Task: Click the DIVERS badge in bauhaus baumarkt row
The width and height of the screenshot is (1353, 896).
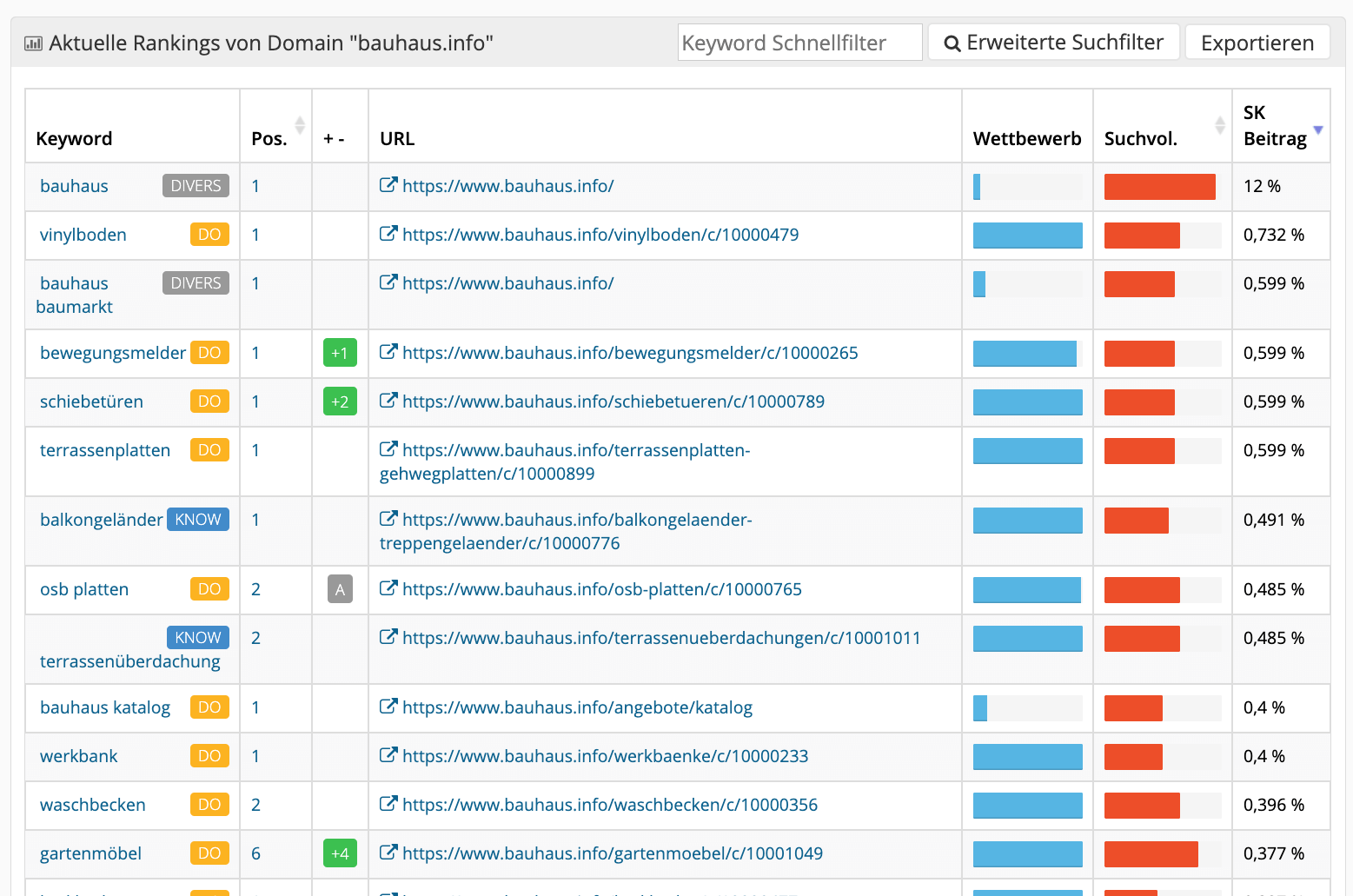Action: click(x=196, y=283)
